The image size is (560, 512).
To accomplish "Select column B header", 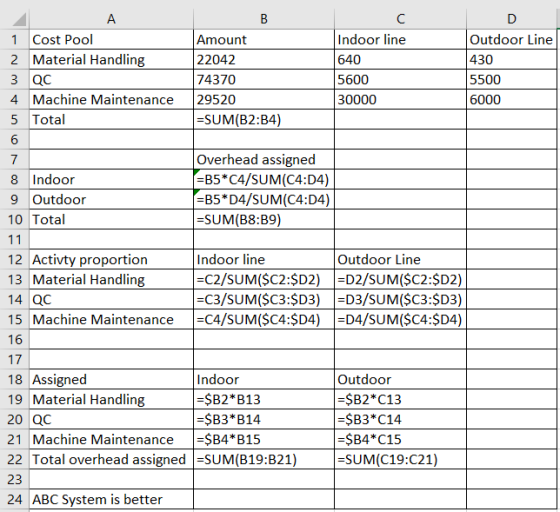I will click(264, 19).
